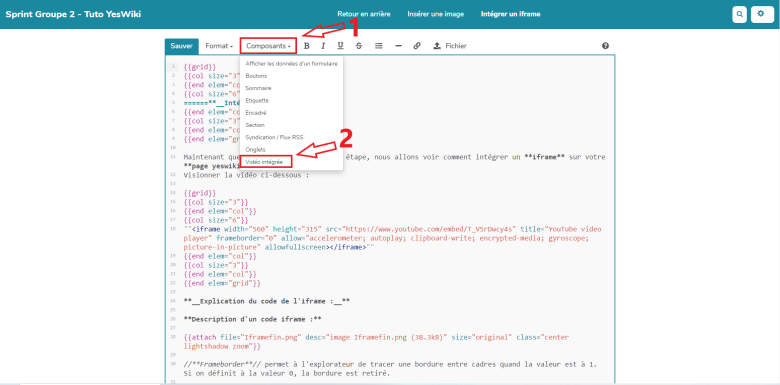
Task: Apply Strikethrough formatting
Action: pyautogui.click(x=359, y=46)
